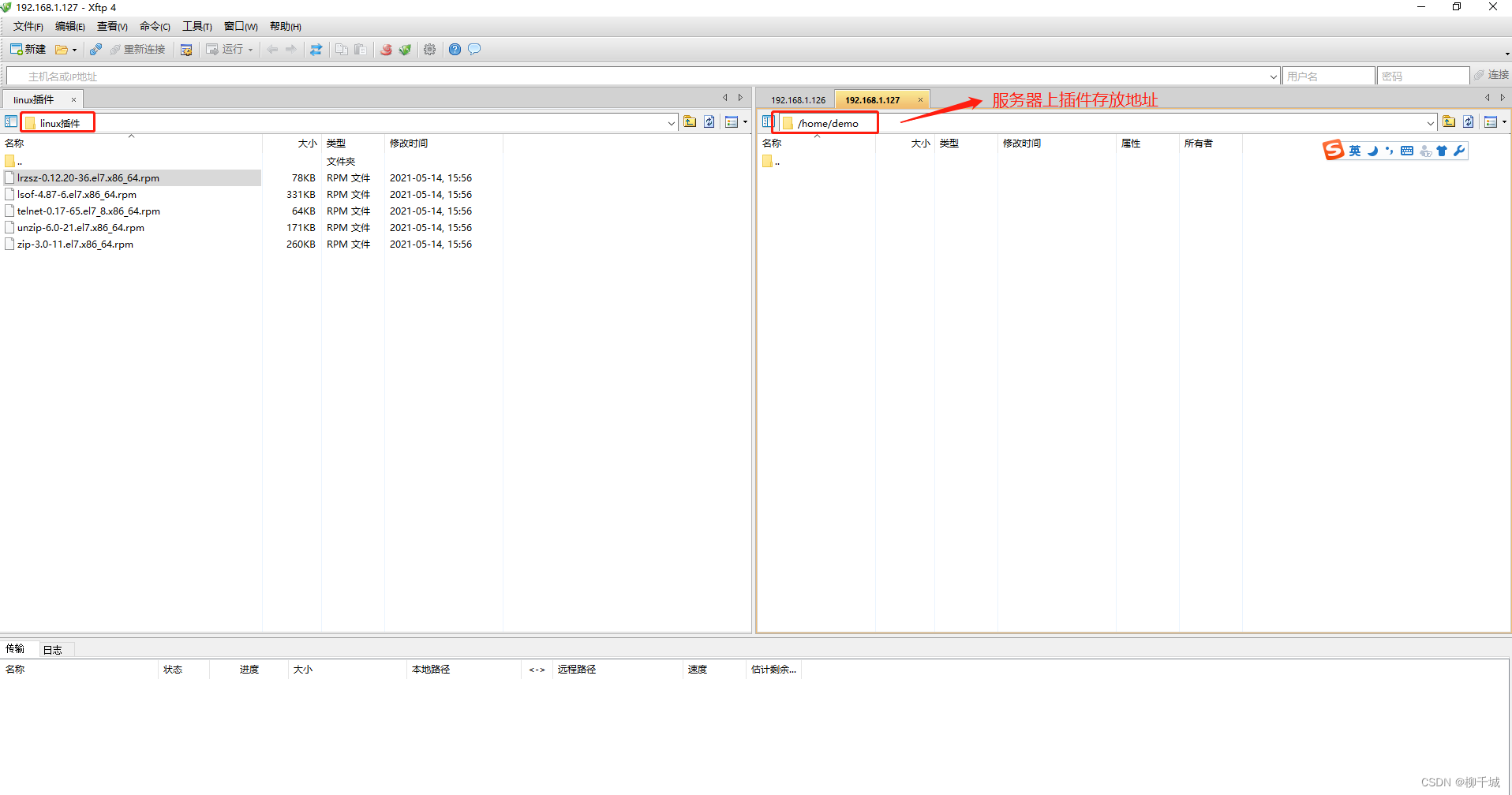Toggle the local pane folder tree icon
This screenshot has width=1512, height=795.
tap(10, 122)
